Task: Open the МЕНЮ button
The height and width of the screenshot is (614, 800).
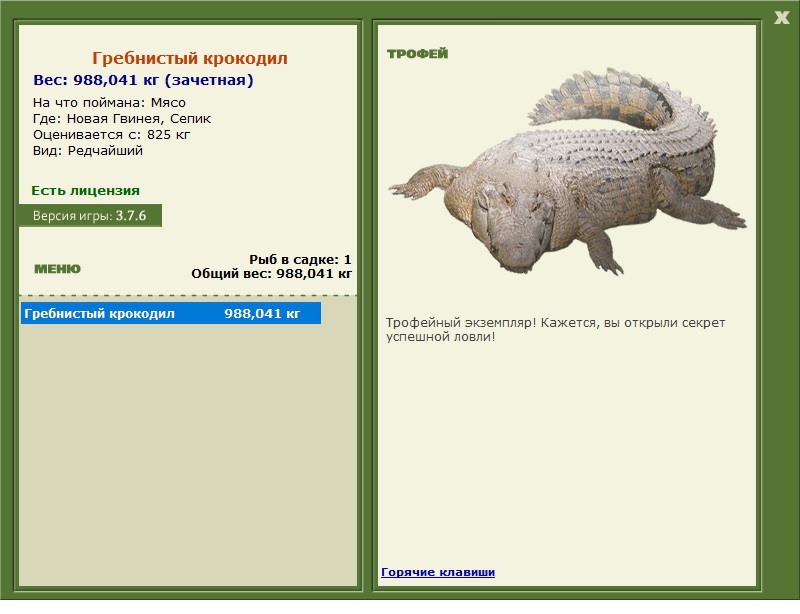Action: [x=57, y=269]
